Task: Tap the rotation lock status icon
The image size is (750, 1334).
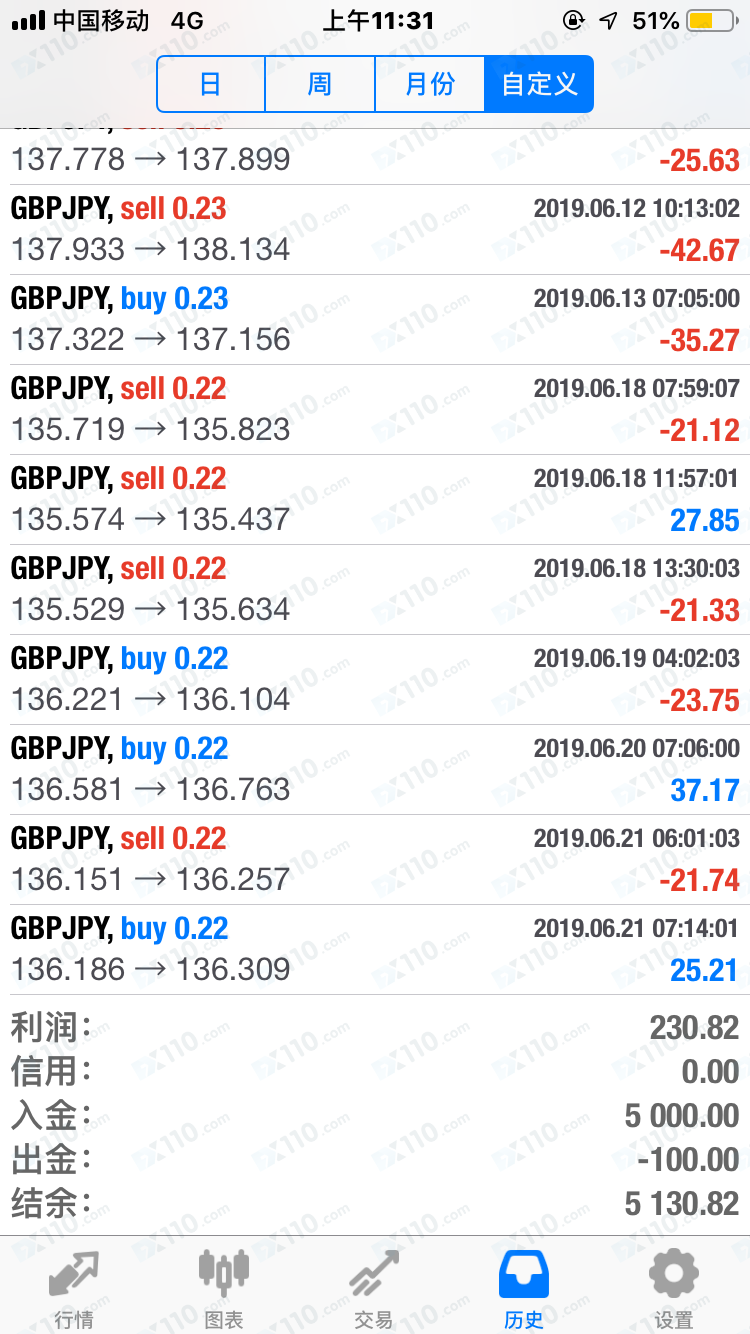Action: click(573, 20)
